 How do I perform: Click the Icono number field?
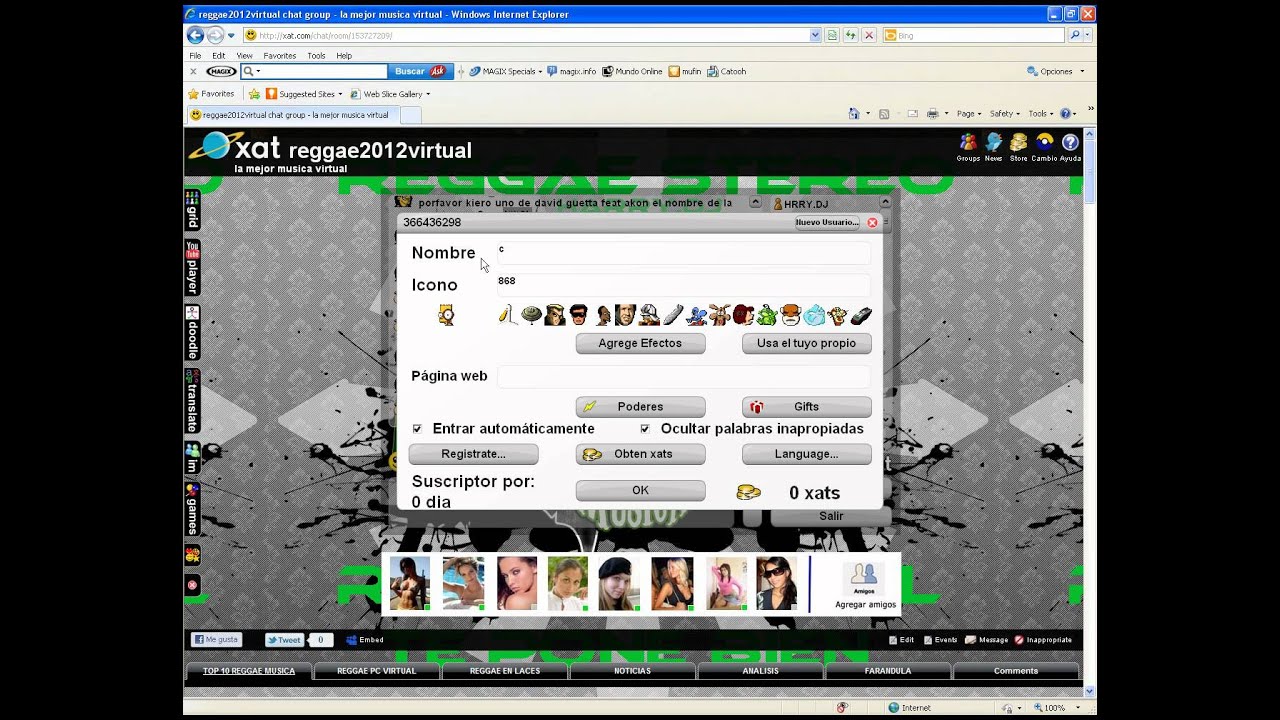point(684,284)
